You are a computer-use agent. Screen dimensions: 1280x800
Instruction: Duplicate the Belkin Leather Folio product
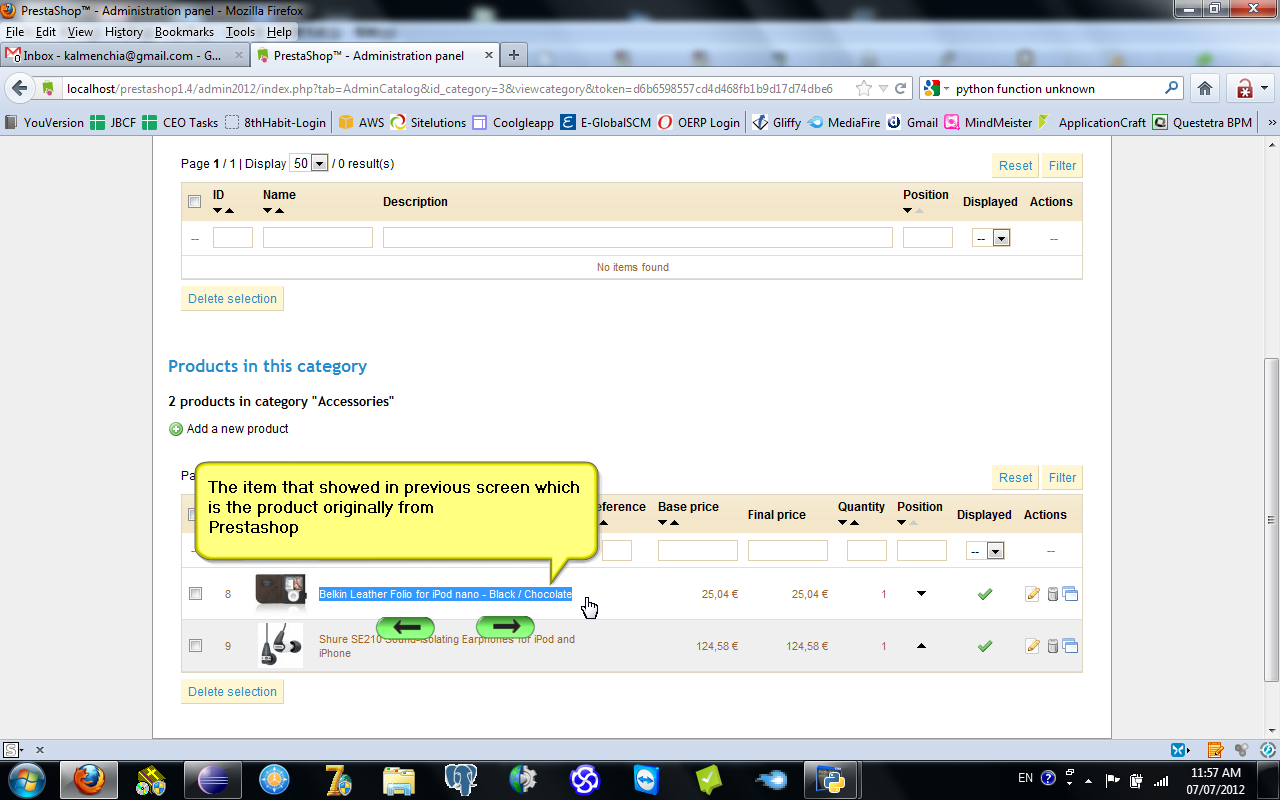(1070, 593)
